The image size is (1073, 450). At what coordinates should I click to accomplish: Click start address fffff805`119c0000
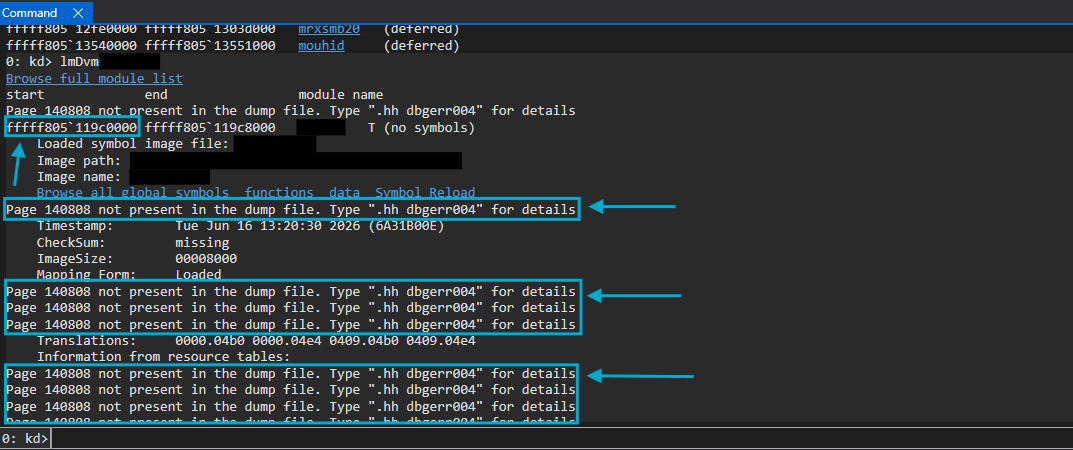(72, 128)
